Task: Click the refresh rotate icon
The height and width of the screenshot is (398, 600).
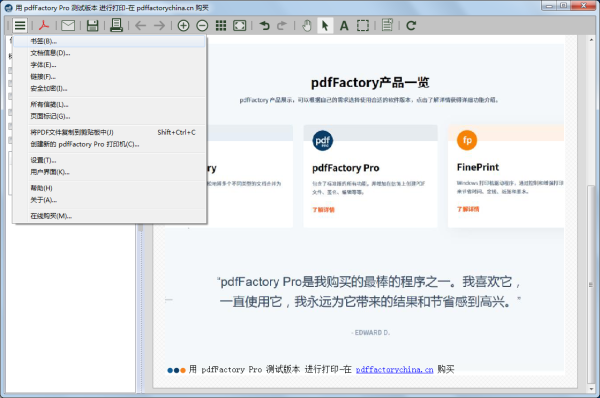Action: [x=411, y=26]
